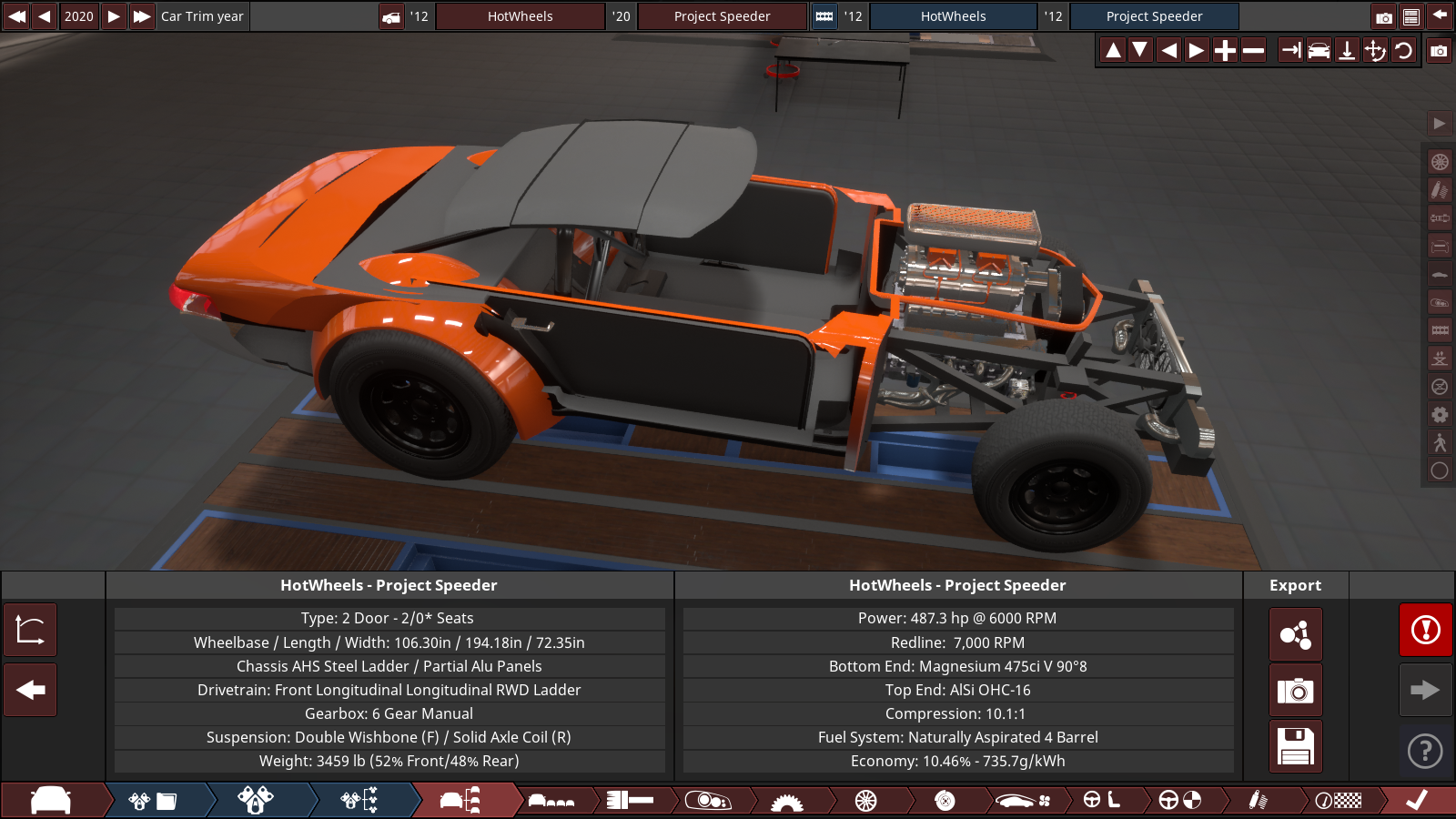Viewport: 1456px width, 819px height.
Task: Open the brake disc tab
Action: coord(945,801)
